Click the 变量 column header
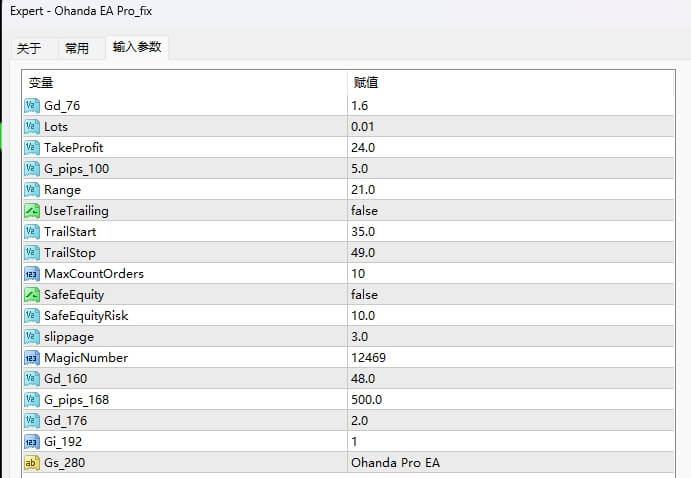 [41, 82]
